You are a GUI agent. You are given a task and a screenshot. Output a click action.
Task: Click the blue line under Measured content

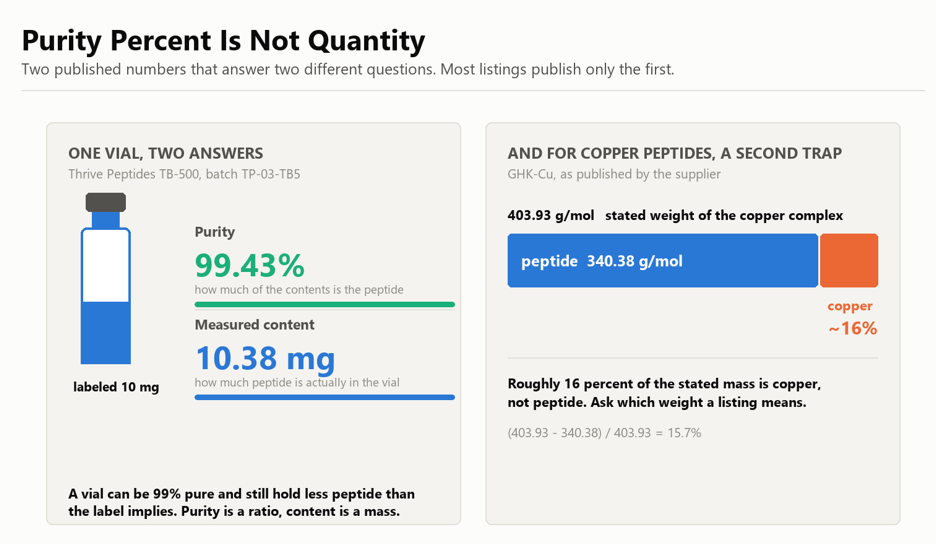[325, 397]
